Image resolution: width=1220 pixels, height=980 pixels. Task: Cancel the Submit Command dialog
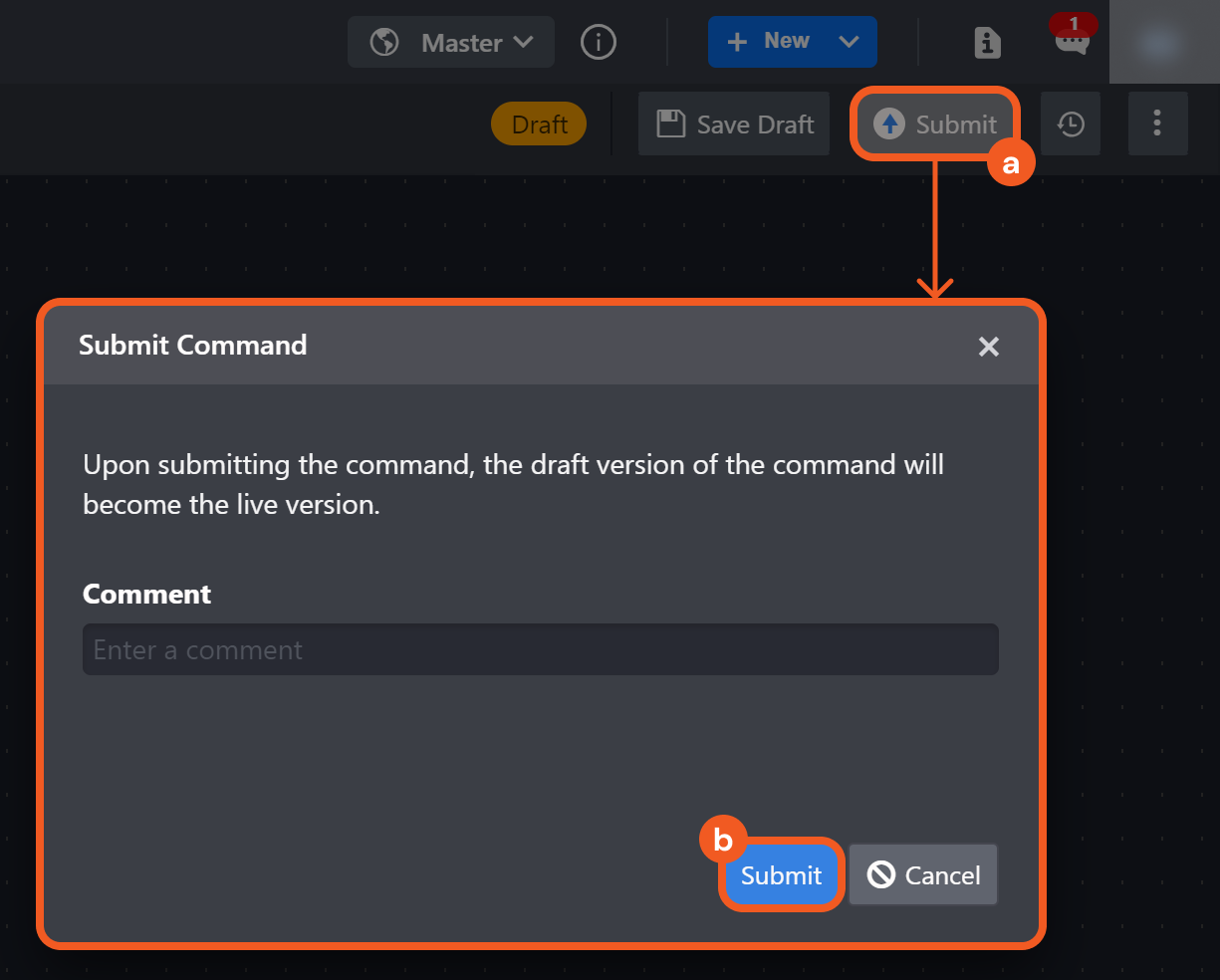coord(923,875)
